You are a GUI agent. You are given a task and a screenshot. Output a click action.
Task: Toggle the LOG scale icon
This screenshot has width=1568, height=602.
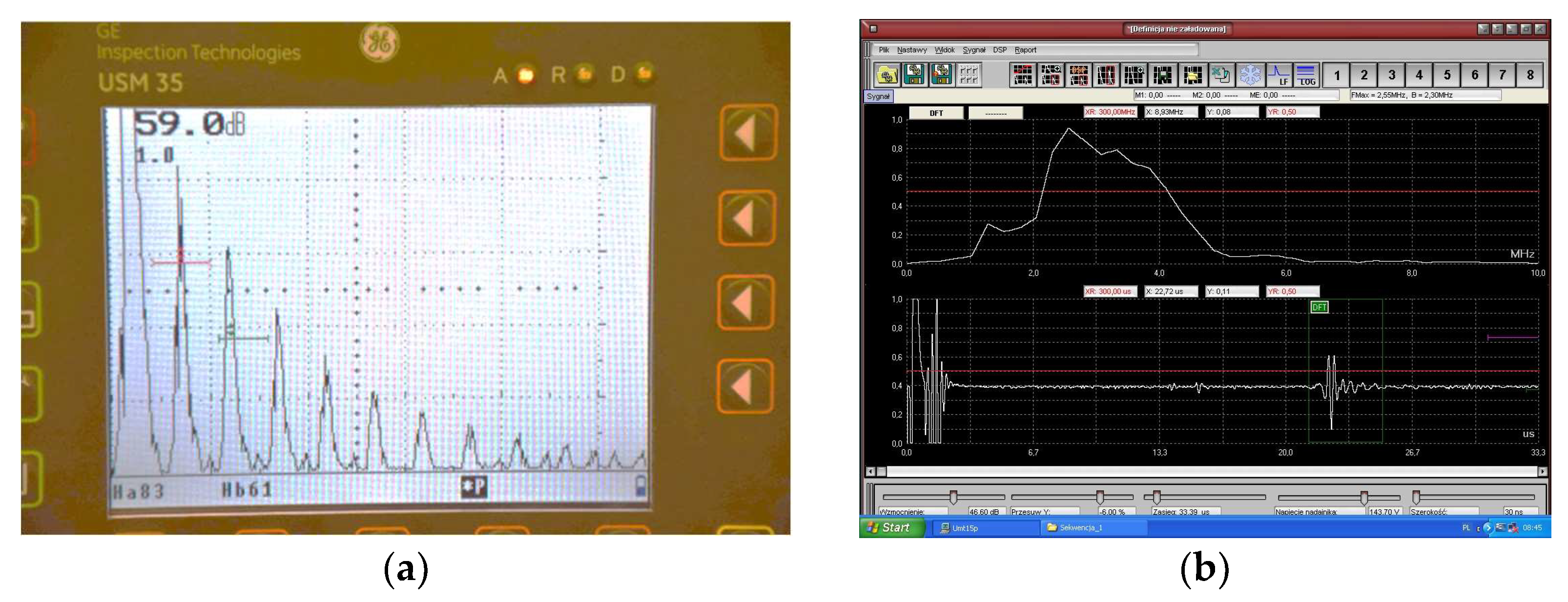click(x=1306, y=75)
